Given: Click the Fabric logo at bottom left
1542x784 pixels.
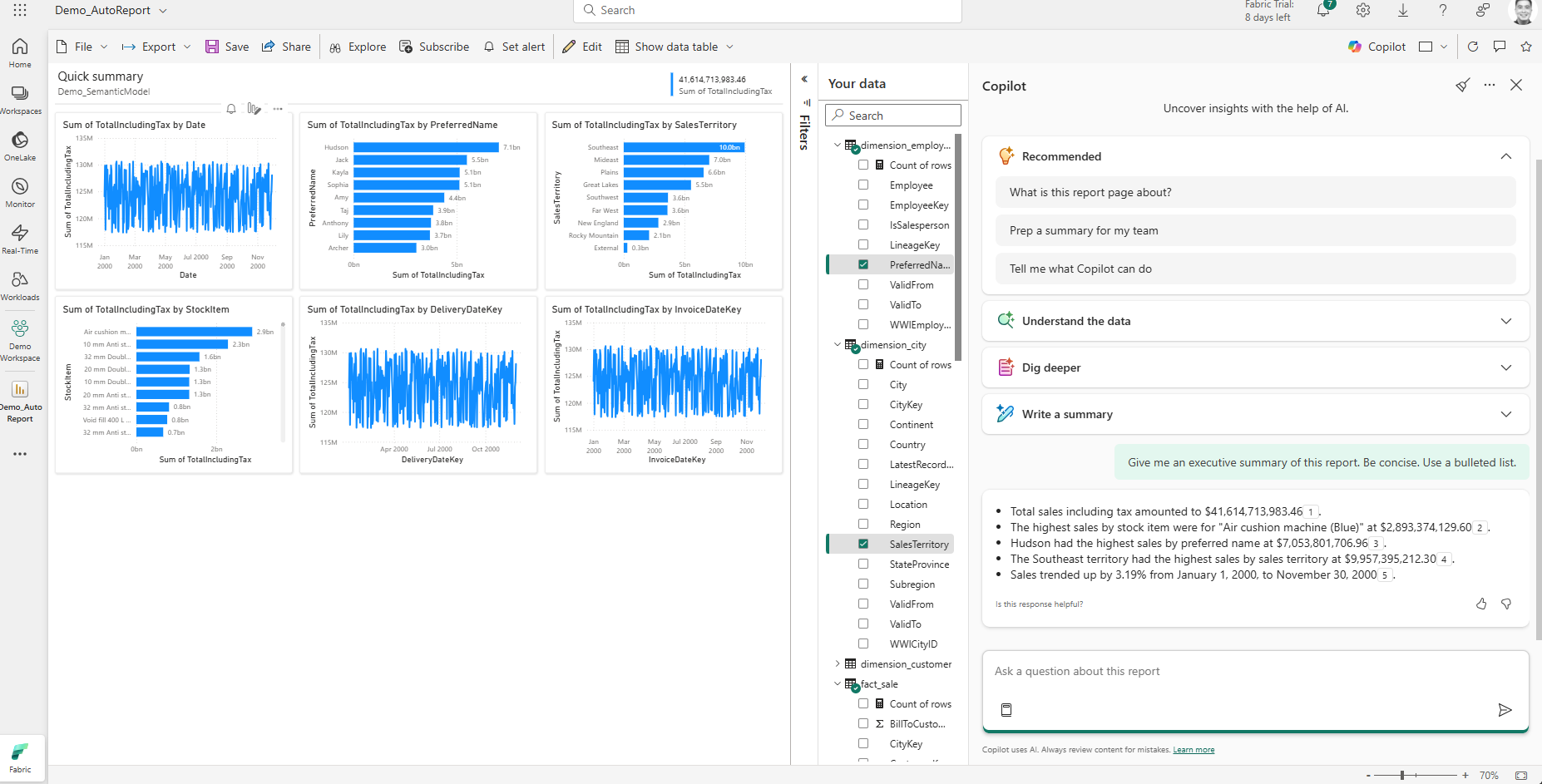Looking at the screenshot, I should tap(20, 757).
